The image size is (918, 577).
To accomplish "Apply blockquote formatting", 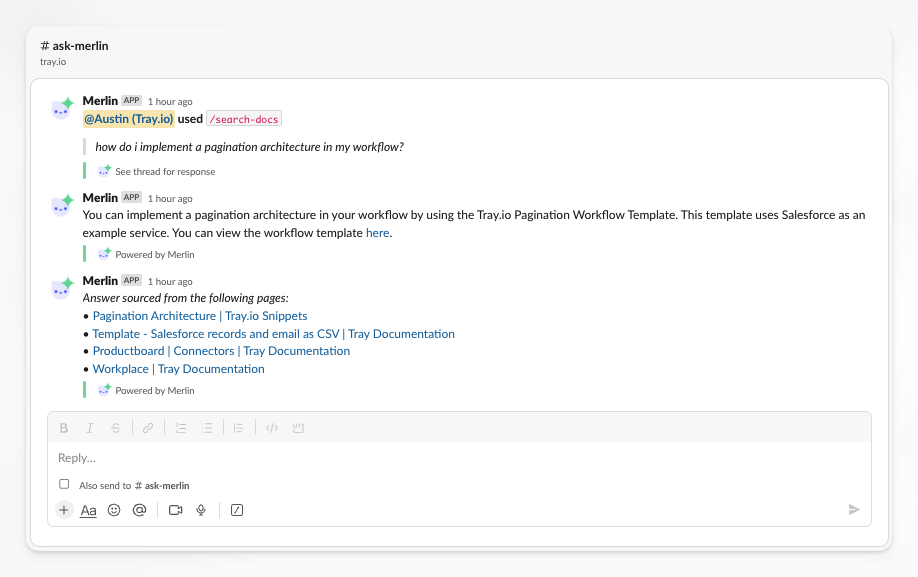I will 238,428.
